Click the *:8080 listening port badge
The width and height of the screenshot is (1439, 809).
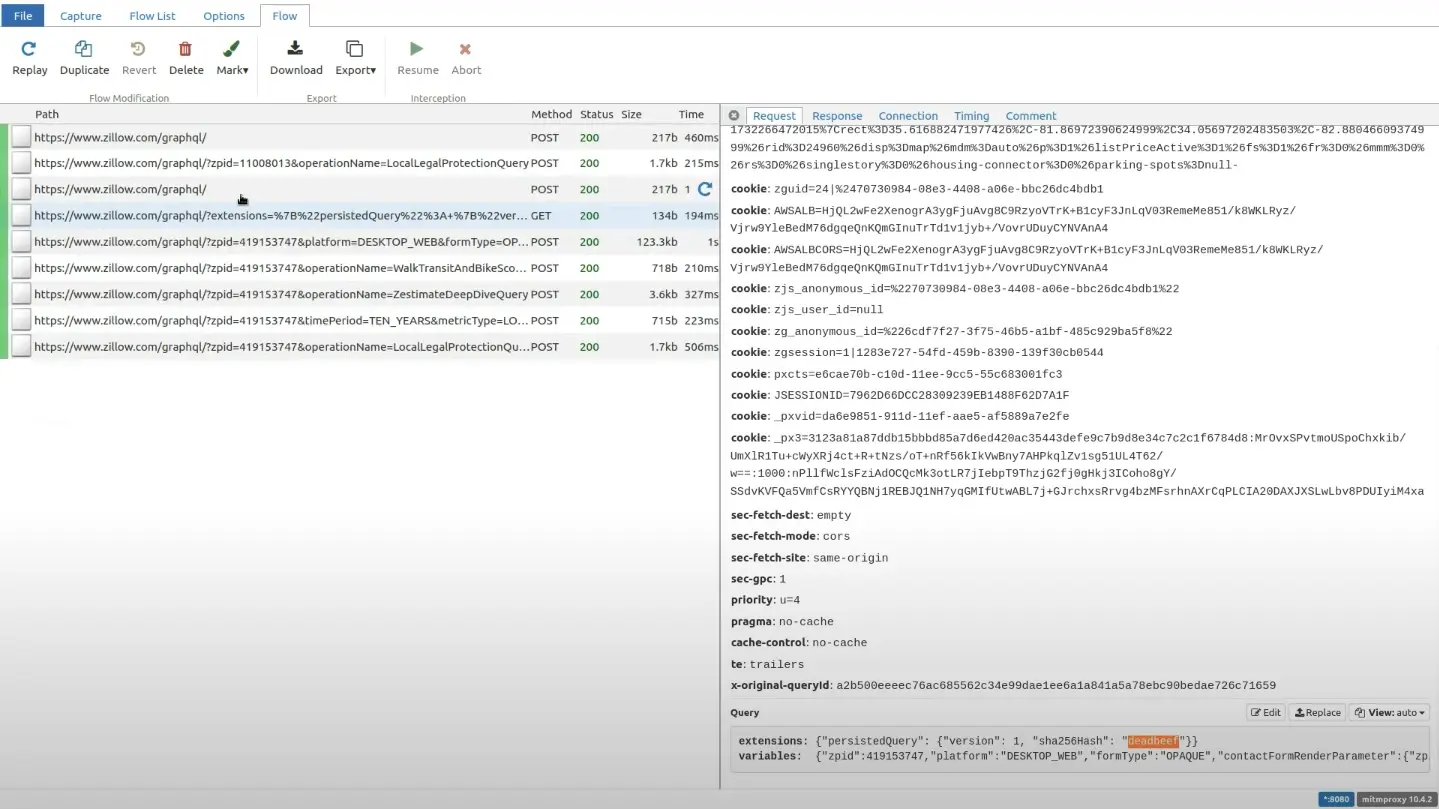(1335, 799)
